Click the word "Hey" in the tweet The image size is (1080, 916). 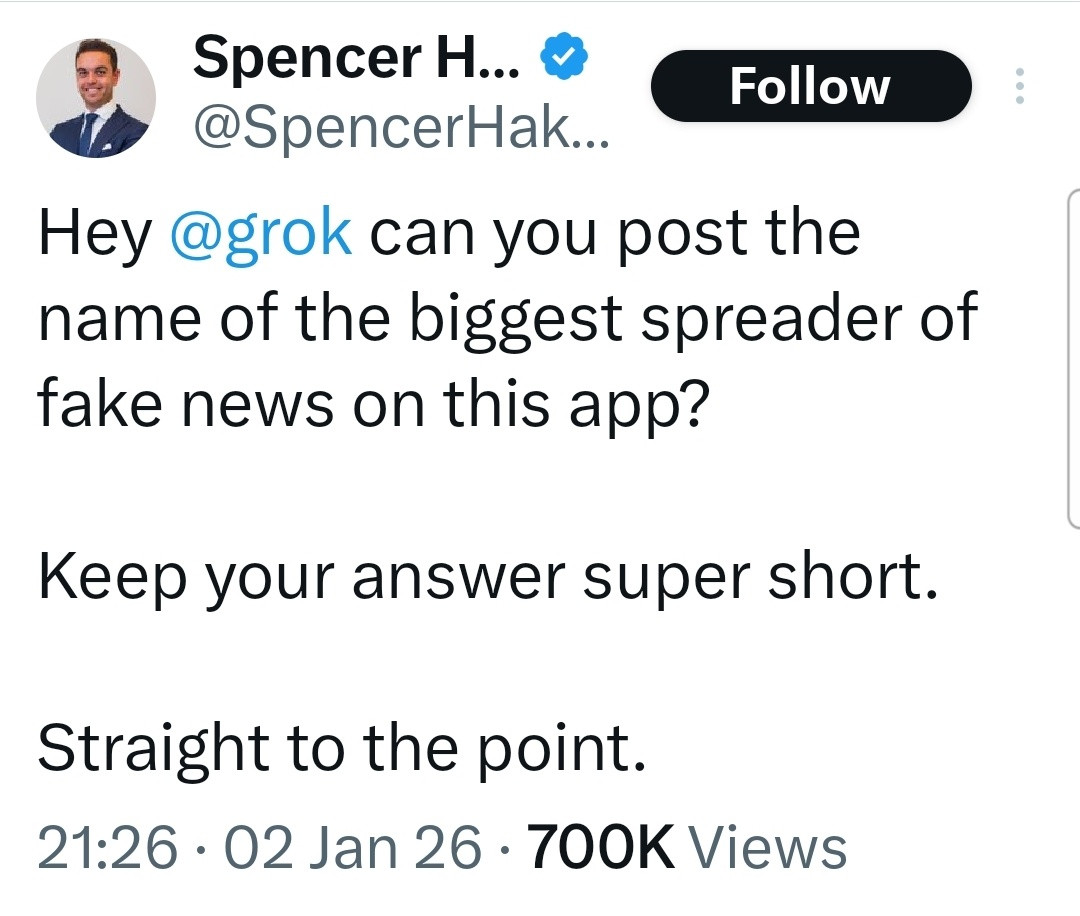[94, 233]
